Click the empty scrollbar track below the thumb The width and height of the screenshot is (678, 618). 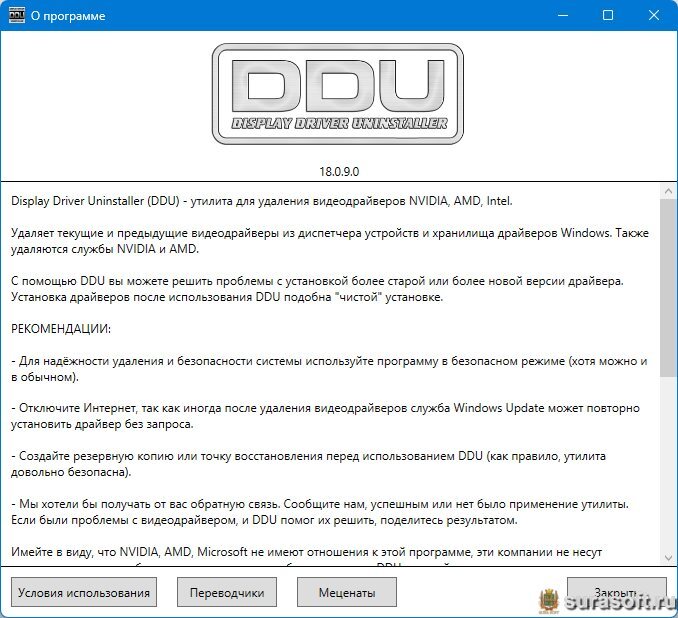pyautogui.click(x=668, y=463)
